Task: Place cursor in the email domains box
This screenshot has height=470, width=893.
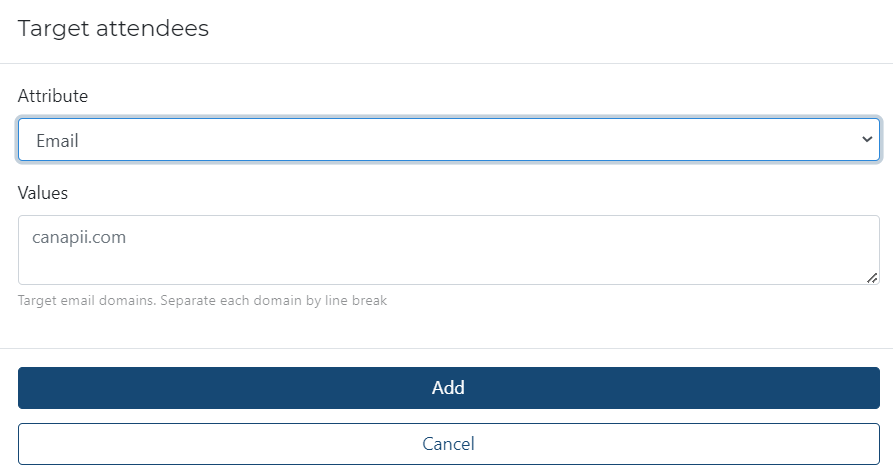Action: (x=448, y=250)
